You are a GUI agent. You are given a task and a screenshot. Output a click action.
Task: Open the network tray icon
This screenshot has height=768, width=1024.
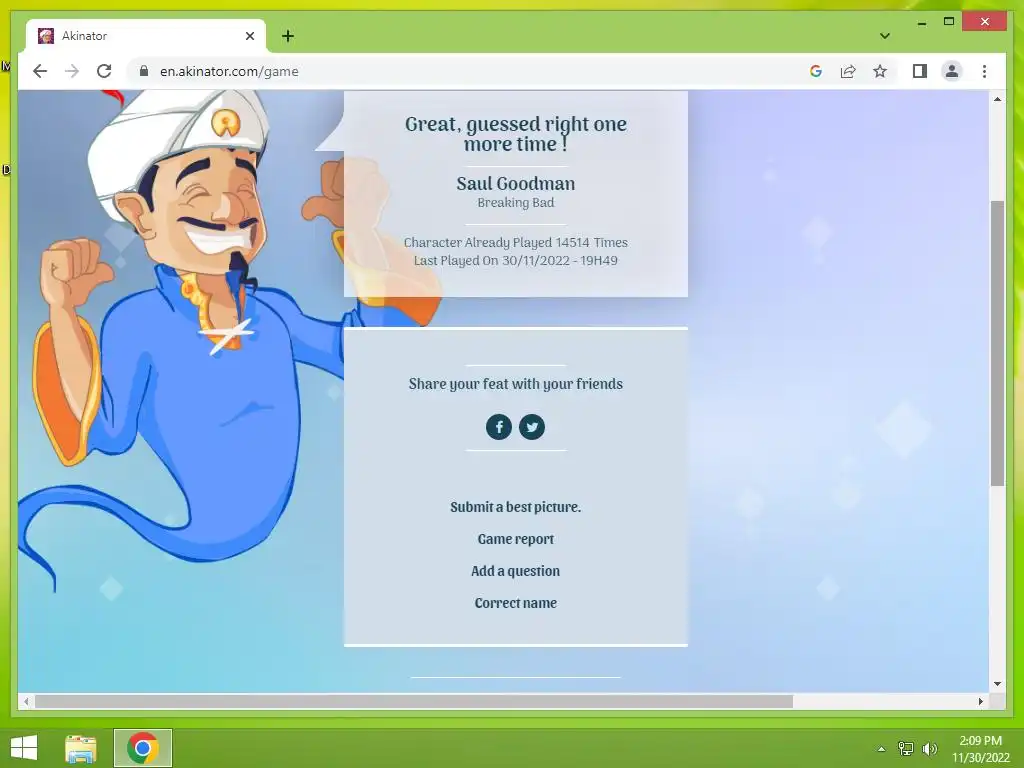click(905, 748)
